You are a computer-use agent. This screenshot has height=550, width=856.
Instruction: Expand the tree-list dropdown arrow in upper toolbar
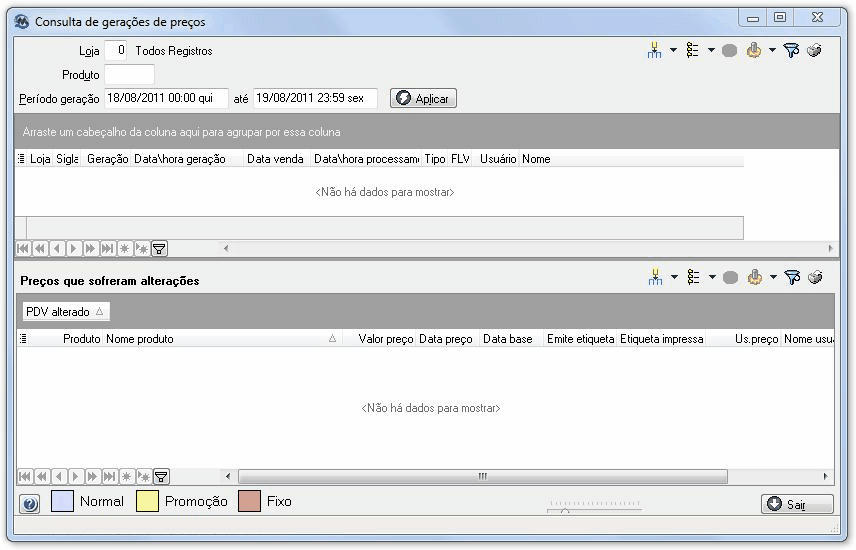711,50
